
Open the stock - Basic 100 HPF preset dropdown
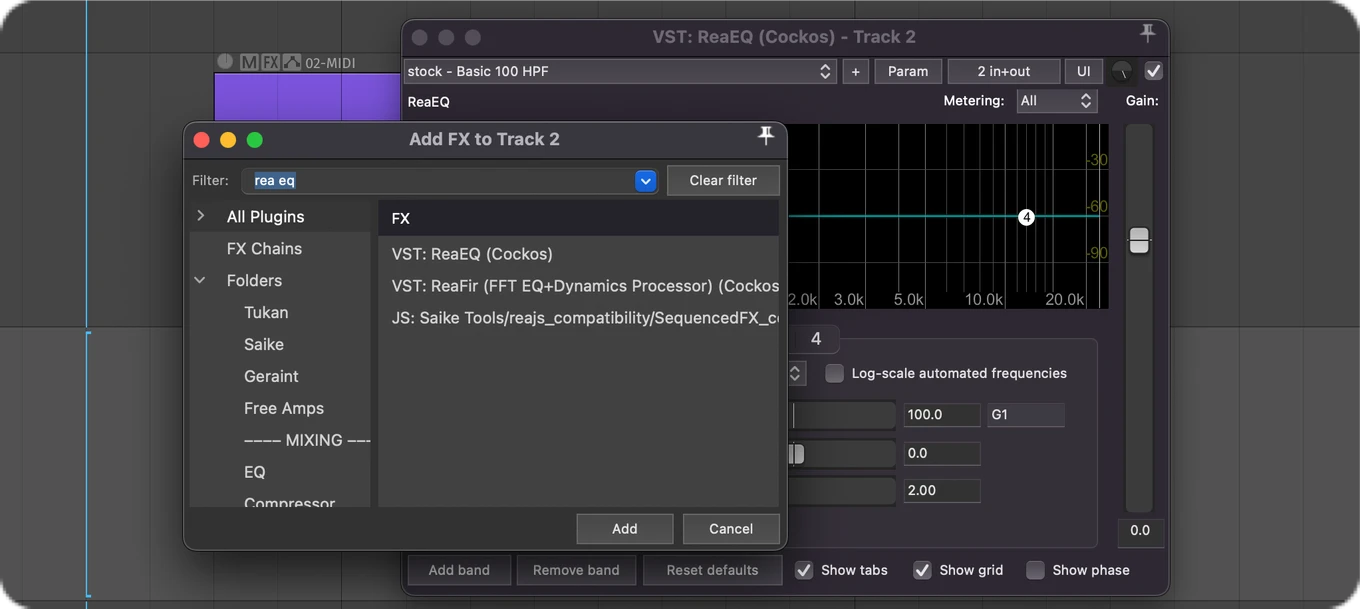pyautogui.click(x=620, y=71)
